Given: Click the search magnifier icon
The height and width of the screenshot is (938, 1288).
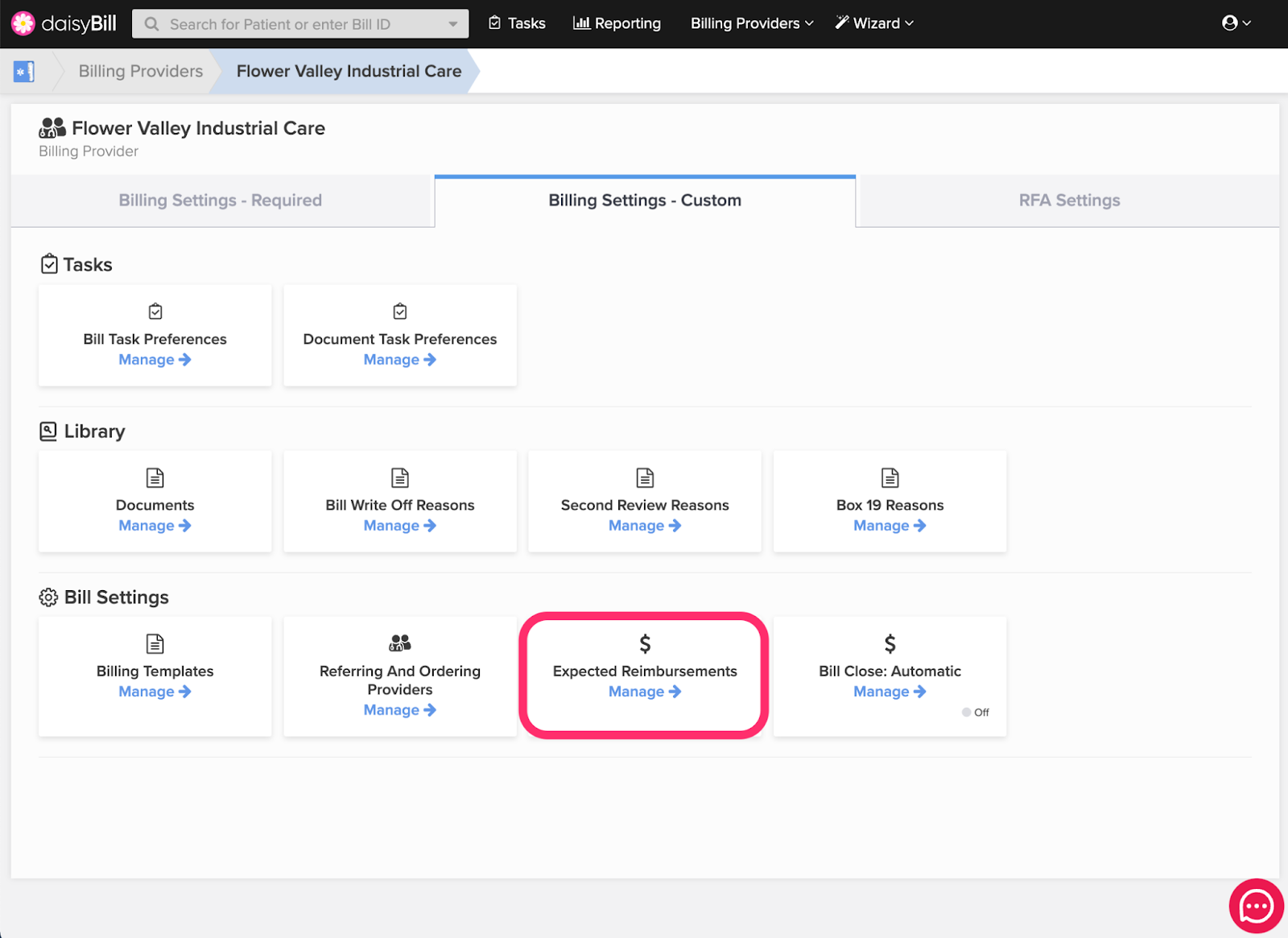Looking at the screenshot, I should pos(151,24).
